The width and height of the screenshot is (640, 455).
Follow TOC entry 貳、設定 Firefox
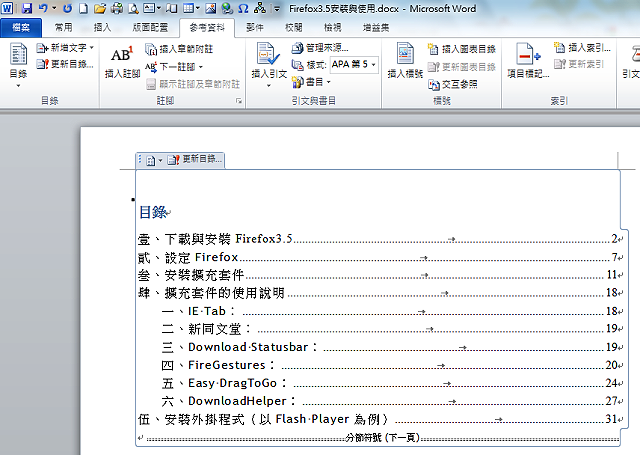pyautogui.click(x=378, y=257)
